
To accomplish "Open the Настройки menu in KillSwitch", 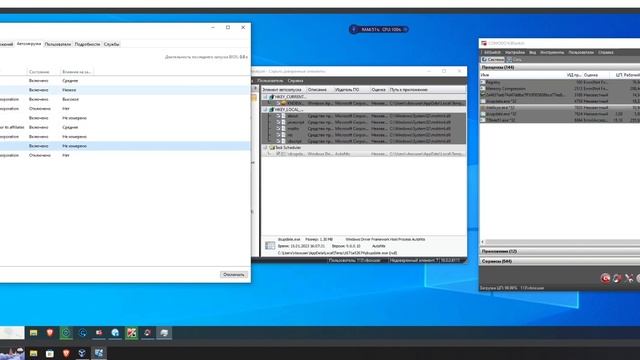I will coord(515,53).
